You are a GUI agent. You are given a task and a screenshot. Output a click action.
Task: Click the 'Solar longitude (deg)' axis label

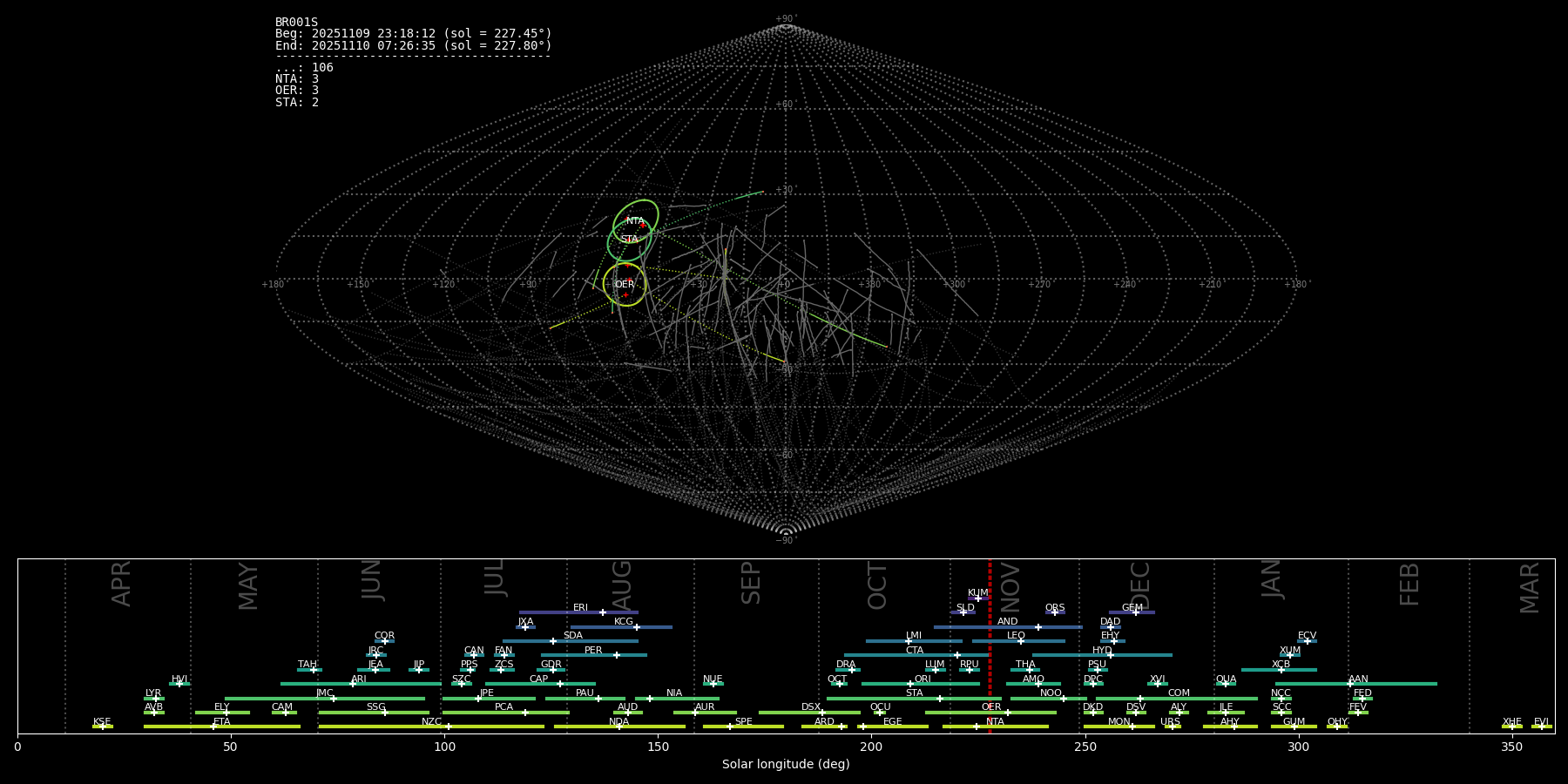point(786,765)
